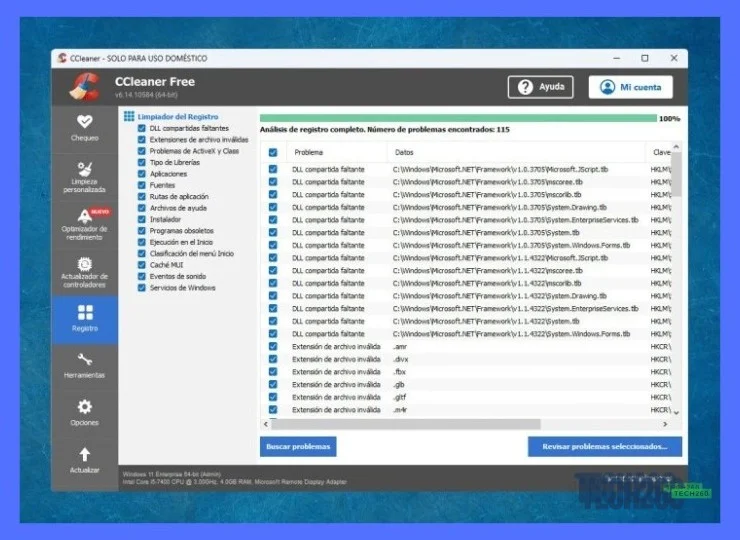Toggle Instalador checkbox

click(x=142, y=219)
